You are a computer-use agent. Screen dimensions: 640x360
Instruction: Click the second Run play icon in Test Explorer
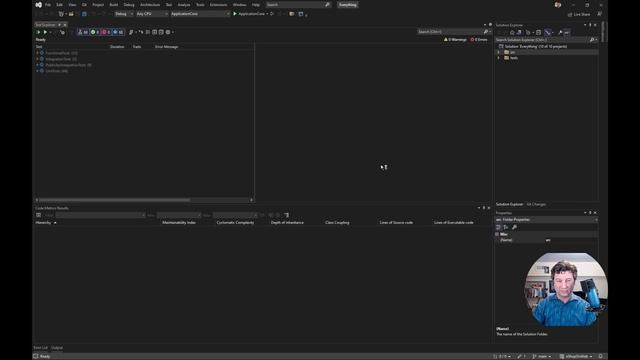[45, 32]
